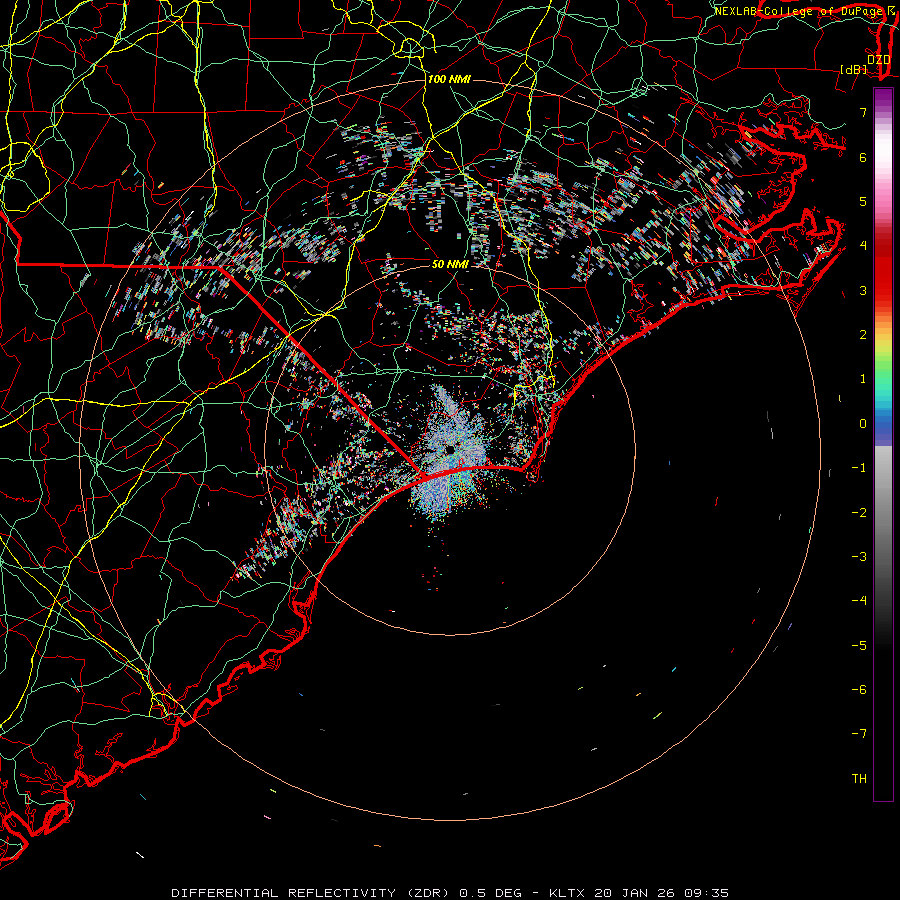The width and height of the screenshot is (900, 900).
Task: Select the -5 value on the legend
Action: [859, 646]
